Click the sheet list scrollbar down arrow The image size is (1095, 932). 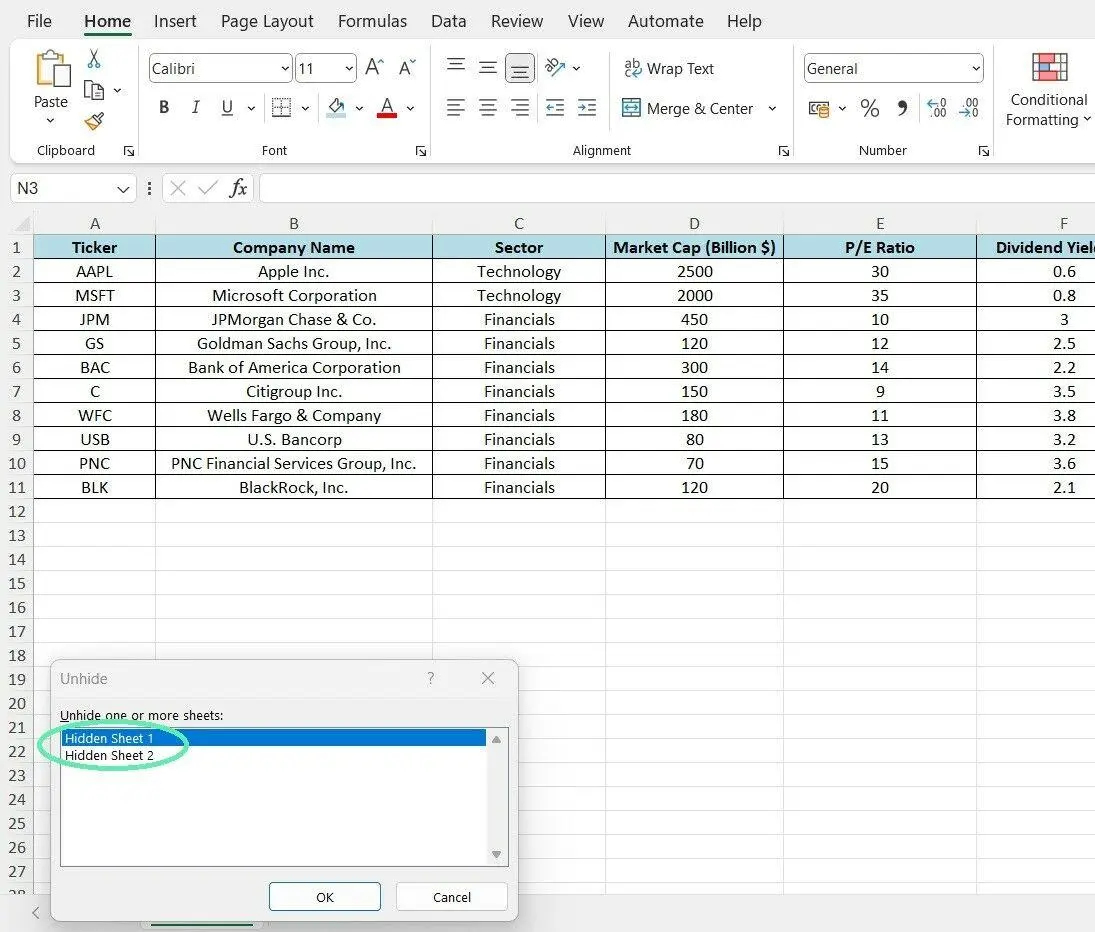(x=497, y=854)
